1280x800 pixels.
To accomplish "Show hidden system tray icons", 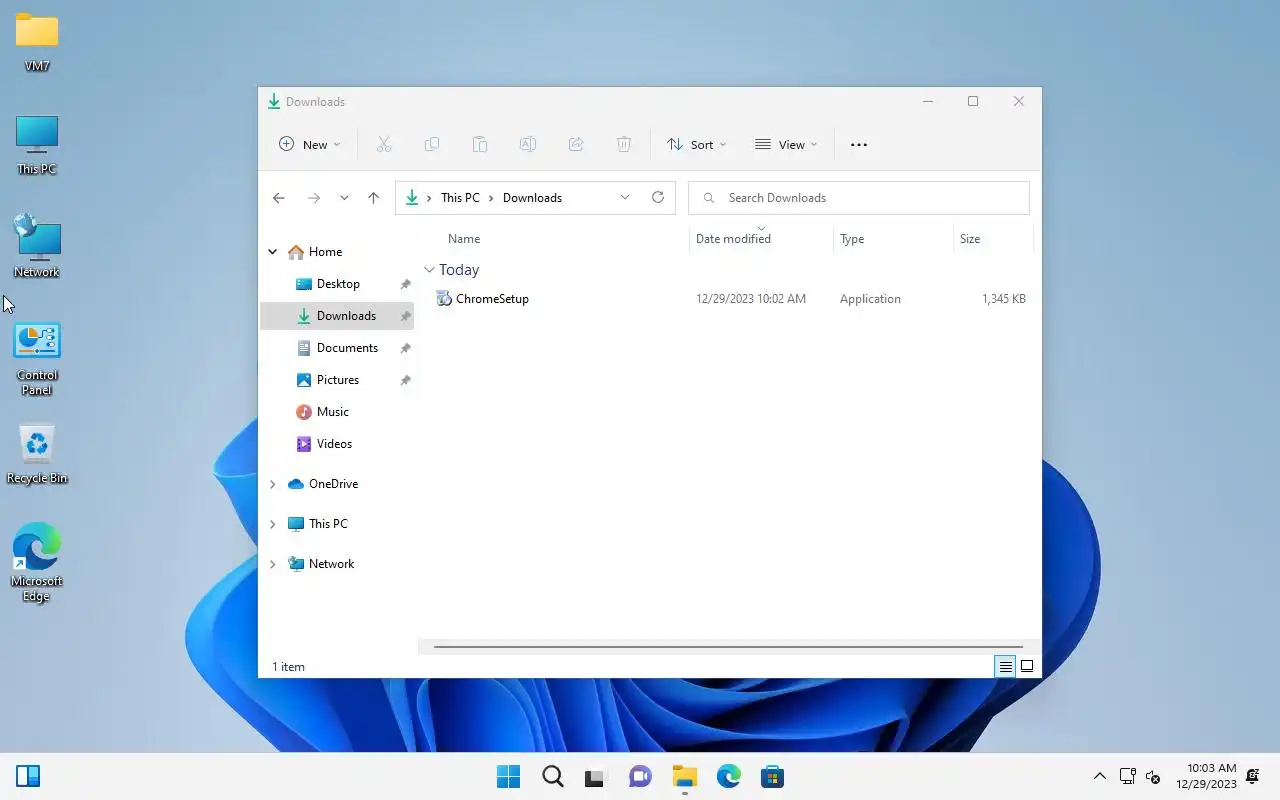I will click(x=1099, y=776).
